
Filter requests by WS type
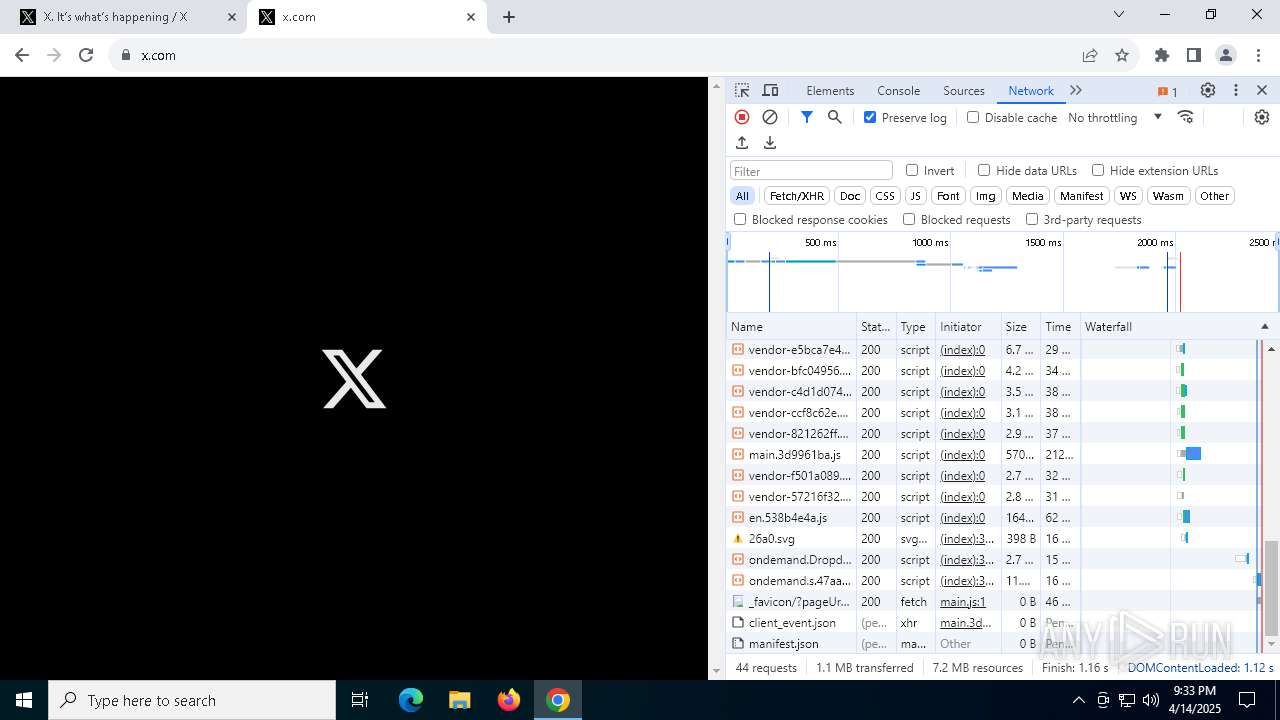pos(1128,196)
